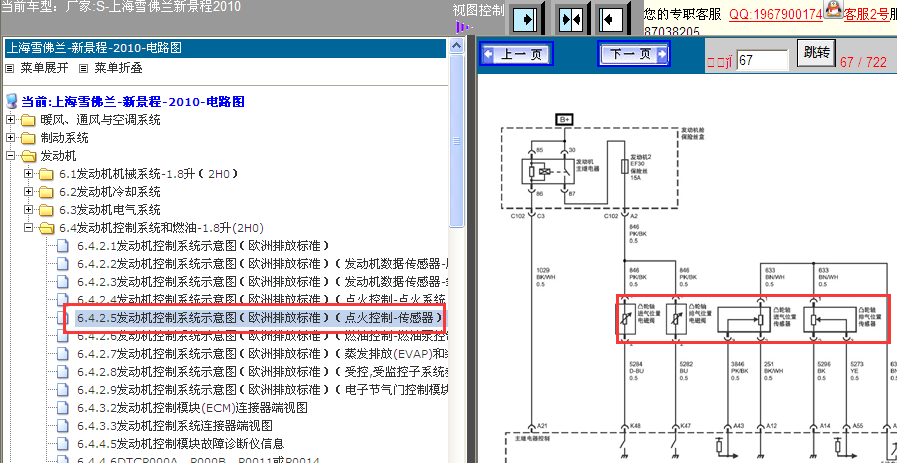The height and width of the screenshot is (463, 897).
Task: Open 6.4.3.2发动机控制模块(ECM)连接器端视图
Action: (192, 407)
